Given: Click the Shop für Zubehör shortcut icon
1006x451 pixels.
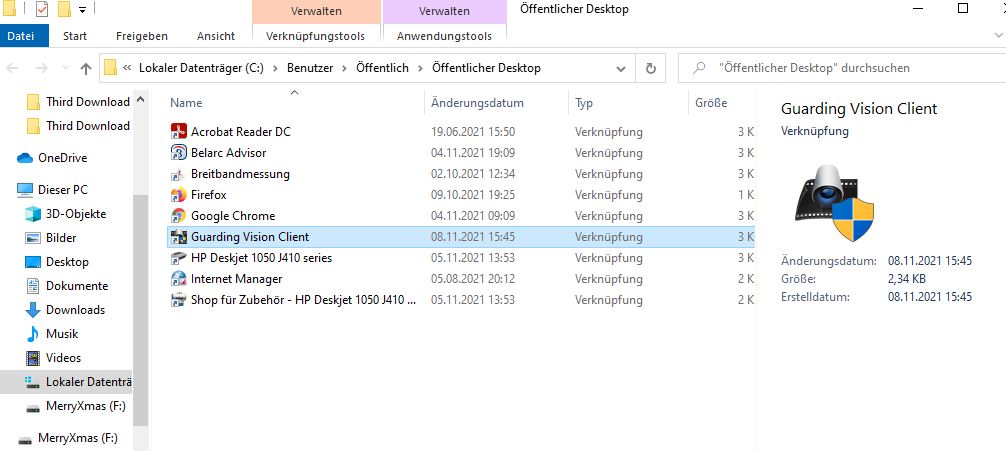Looking at the screenshot, I should point(178,300).
